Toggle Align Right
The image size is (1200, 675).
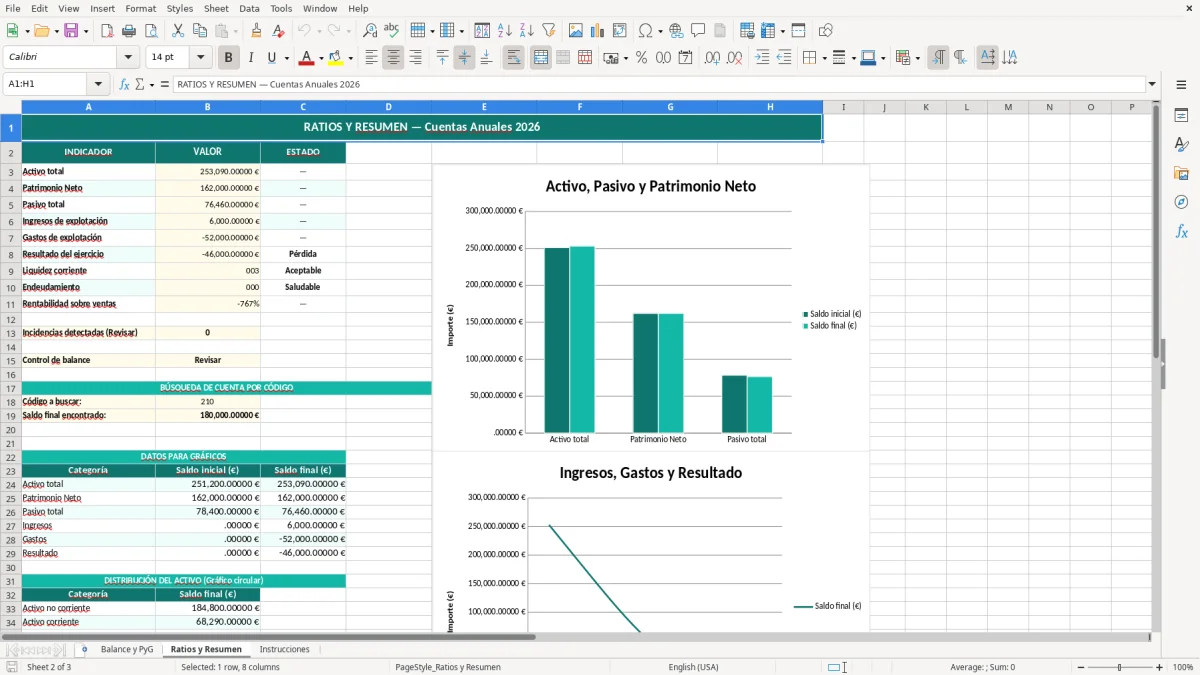415,58
